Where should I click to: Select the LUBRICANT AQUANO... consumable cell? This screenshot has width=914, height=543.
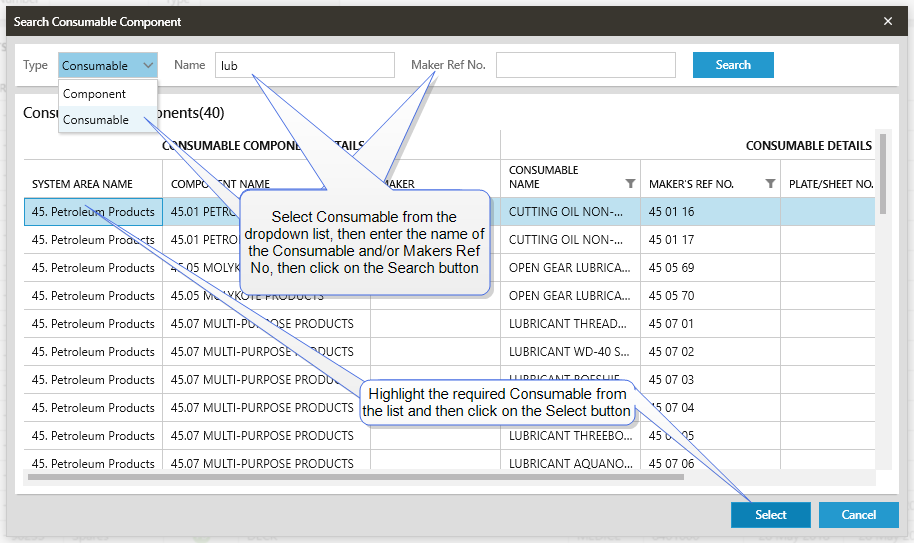point(570,461)
